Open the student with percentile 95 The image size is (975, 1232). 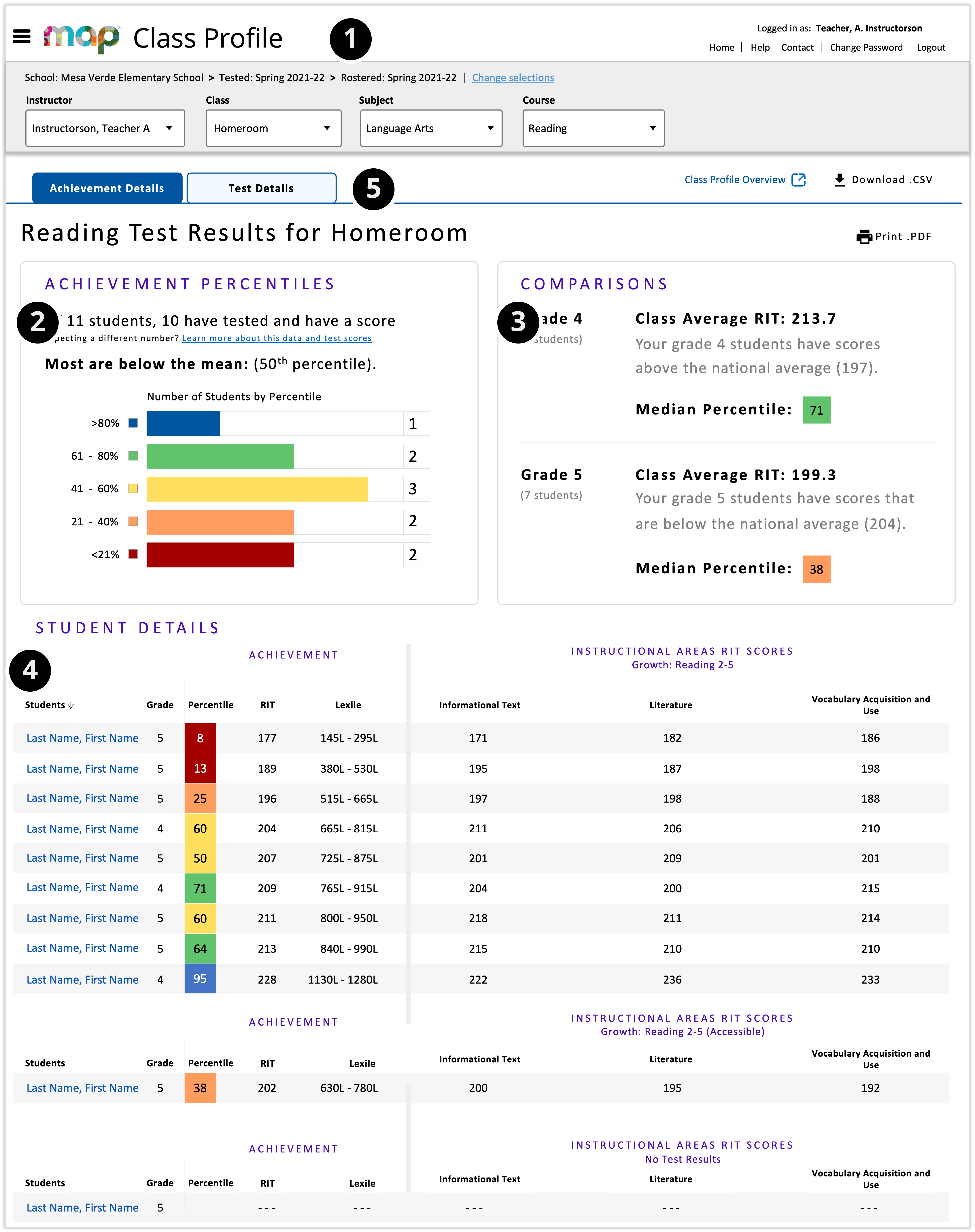[x=82, y=980]
